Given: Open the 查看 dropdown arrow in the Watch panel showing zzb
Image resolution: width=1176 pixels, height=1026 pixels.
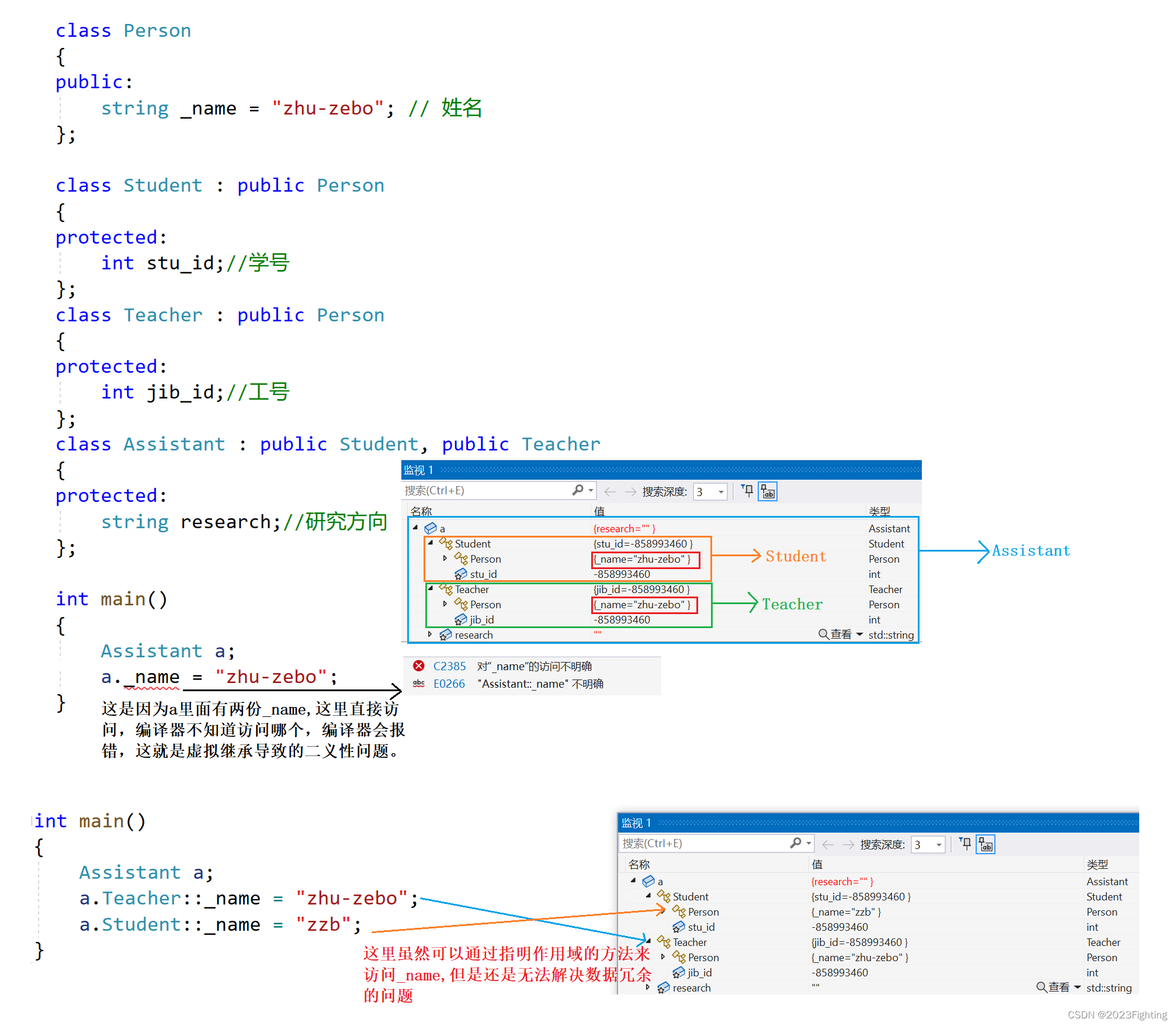Looking at the screenshot, I should [x=1077, y=987].
